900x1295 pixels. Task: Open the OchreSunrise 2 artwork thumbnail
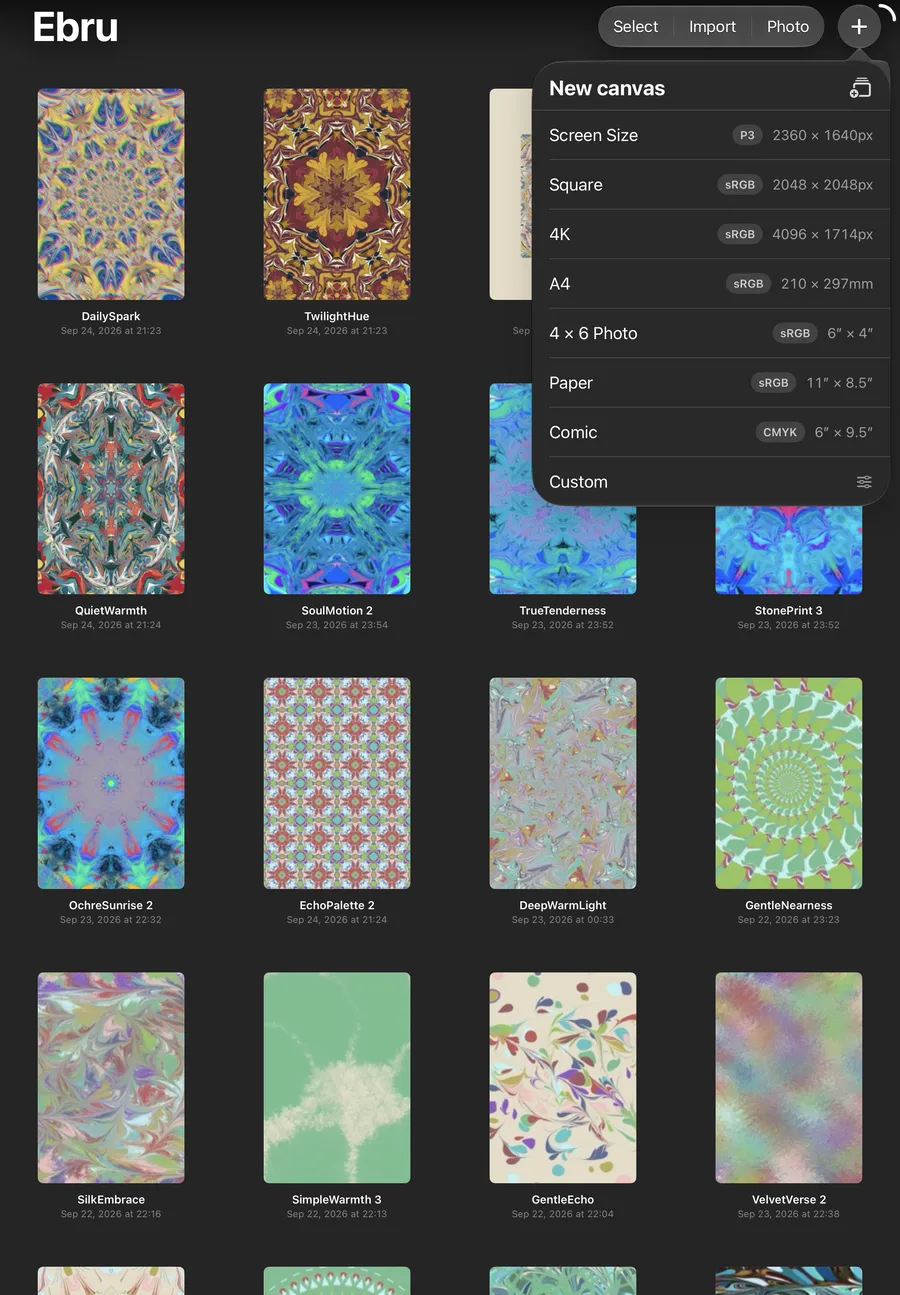[111, 783]
